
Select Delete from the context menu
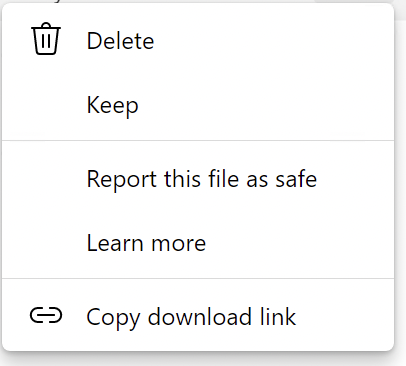[x=198, y=41]
